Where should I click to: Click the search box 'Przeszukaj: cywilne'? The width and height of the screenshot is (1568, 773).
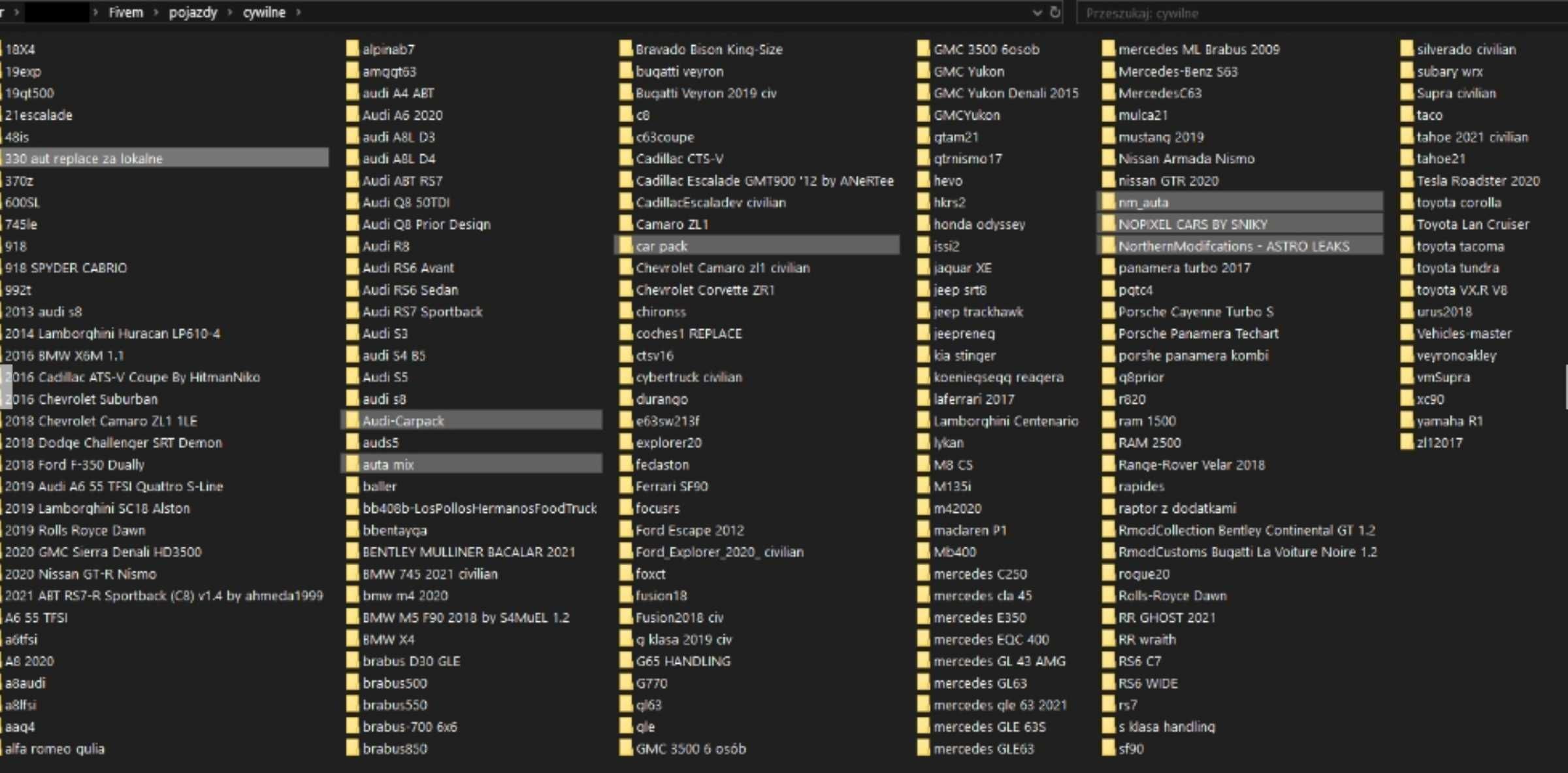1322,13
